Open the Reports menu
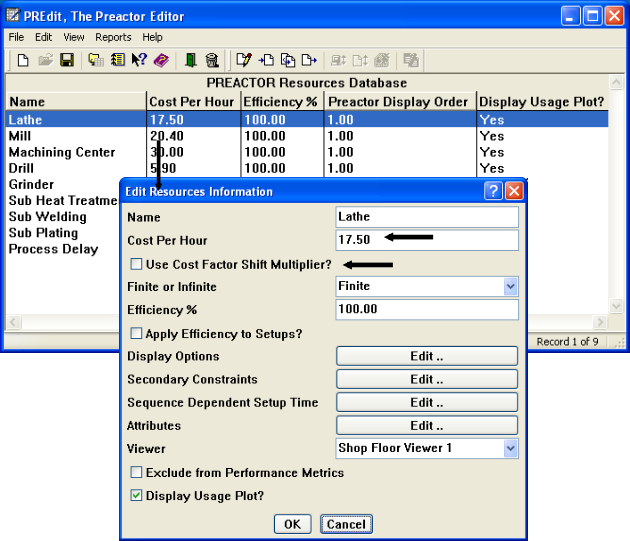Viewport: 630px width, 541px height. 113,37
